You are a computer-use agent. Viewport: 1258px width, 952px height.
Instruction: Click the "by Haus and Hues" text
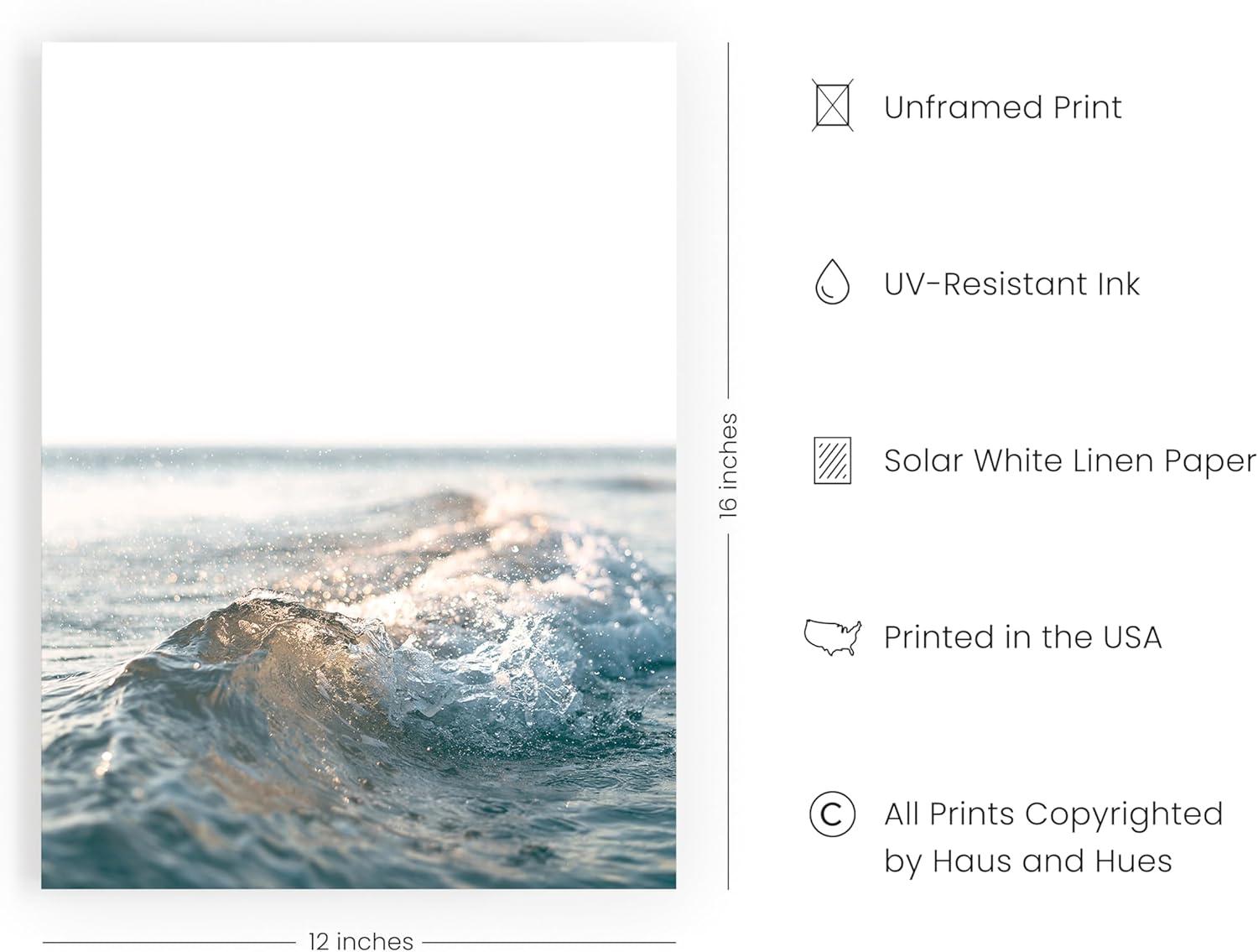tap(1027, 861)
